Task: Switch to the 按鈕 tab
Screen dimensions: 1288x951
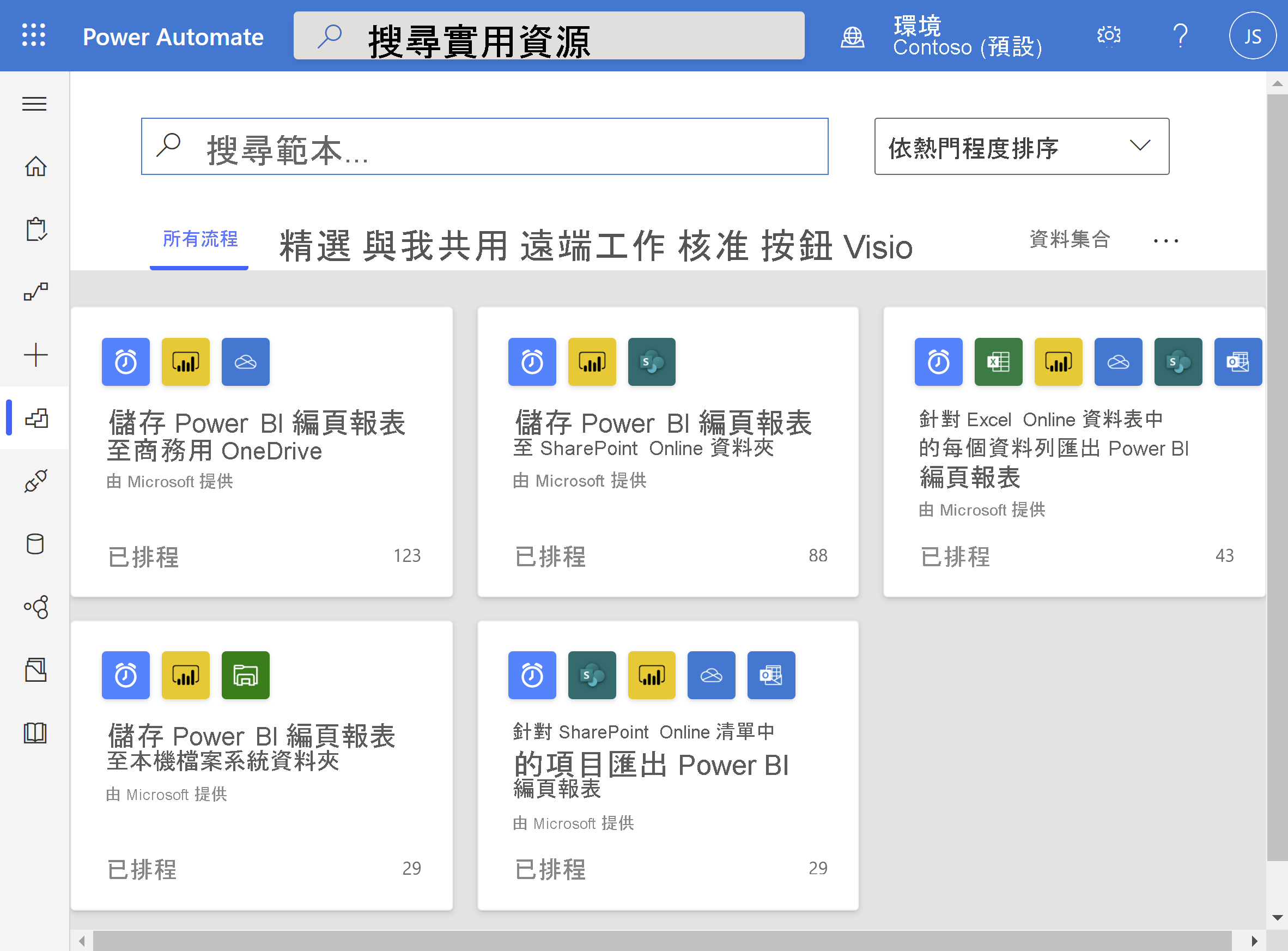Action: coord(797,246)
